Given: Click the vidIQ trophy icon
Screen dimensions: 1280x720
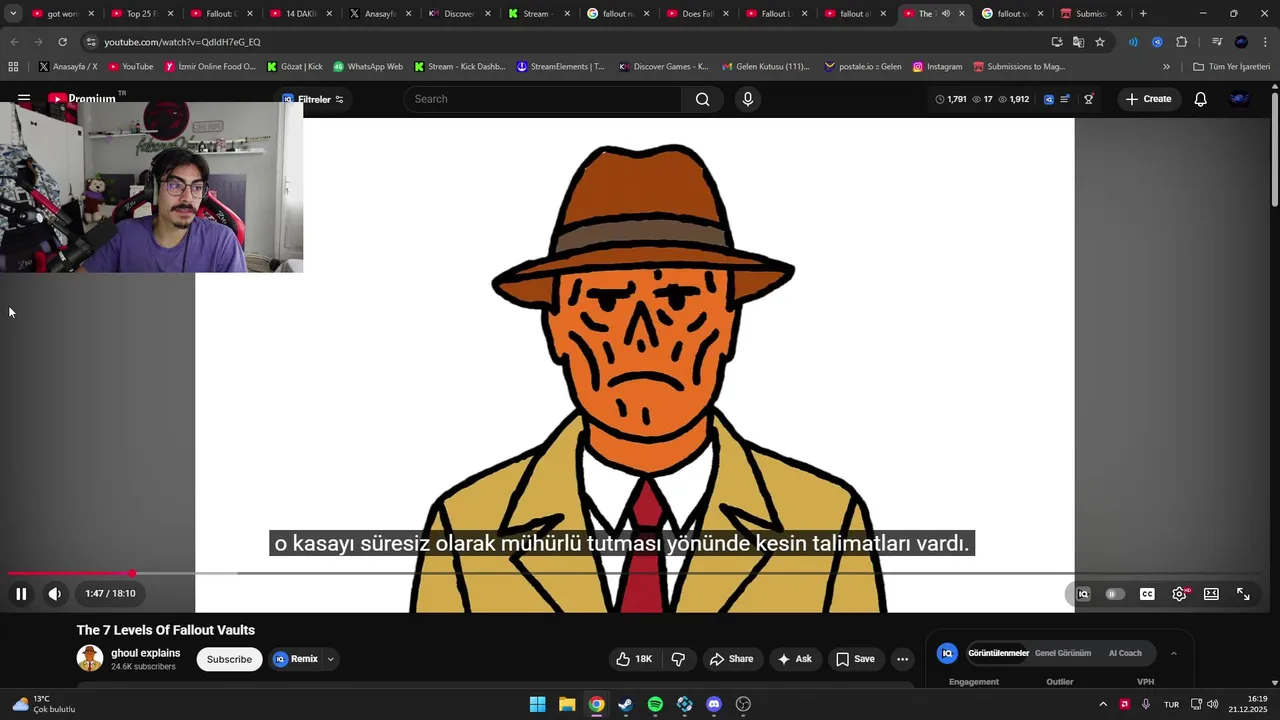Looking at the screenshot, I should click(1089, 99).
